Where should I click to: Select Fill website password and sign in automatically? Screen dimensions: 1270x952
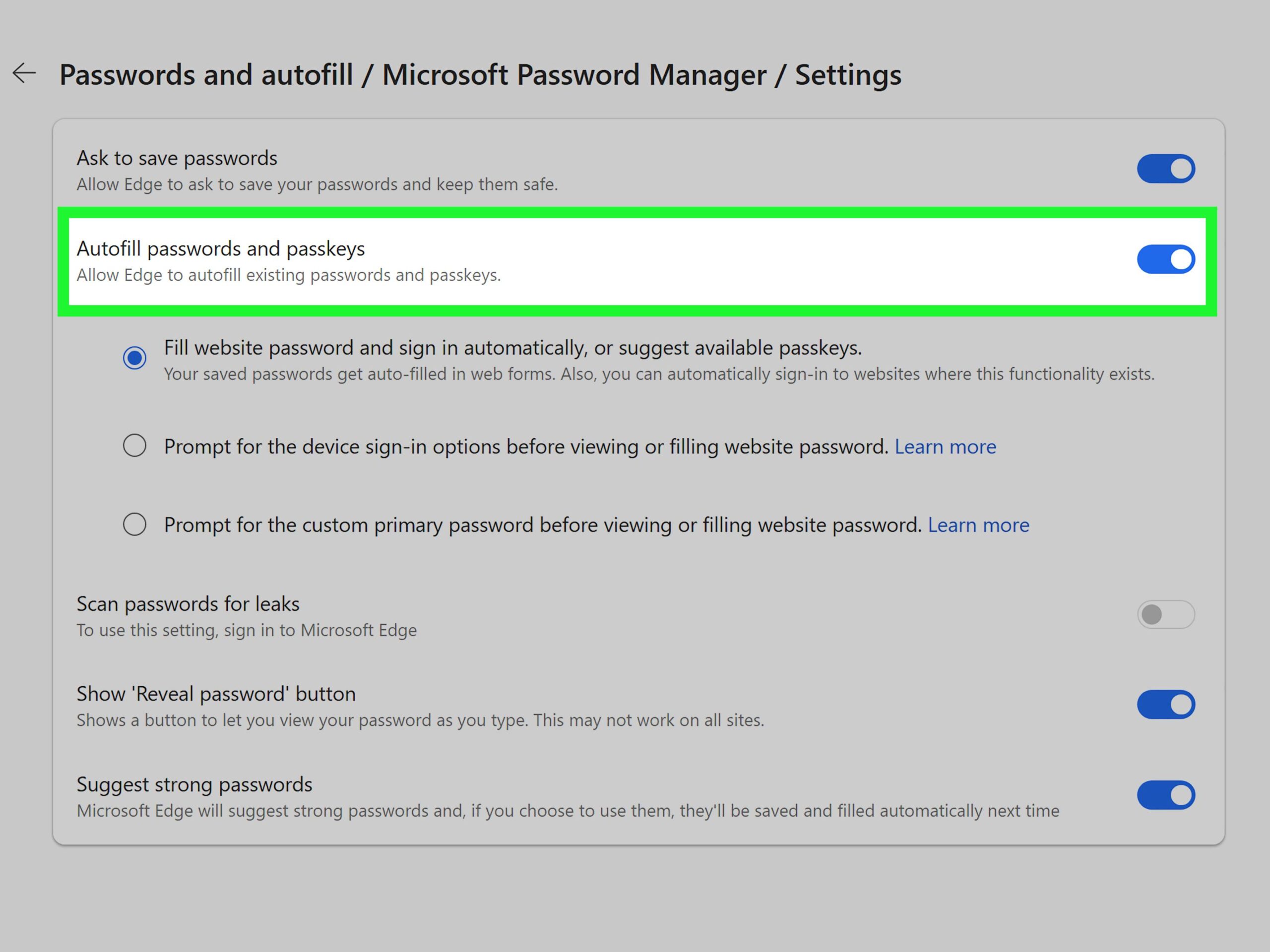[x=134, y=357]
